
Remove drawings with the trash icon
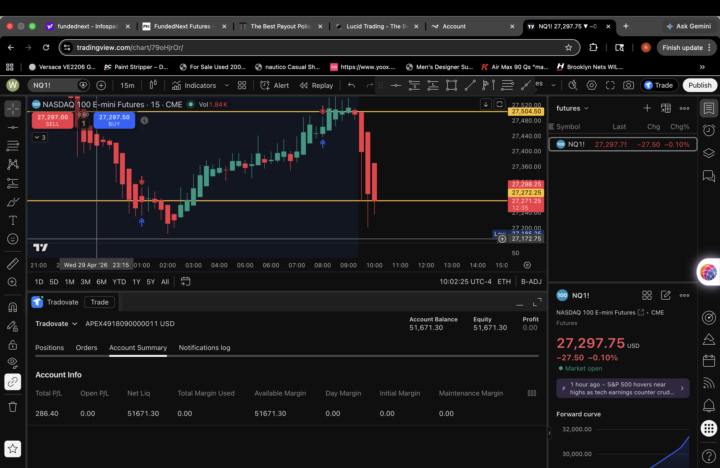tap(12, 407)
